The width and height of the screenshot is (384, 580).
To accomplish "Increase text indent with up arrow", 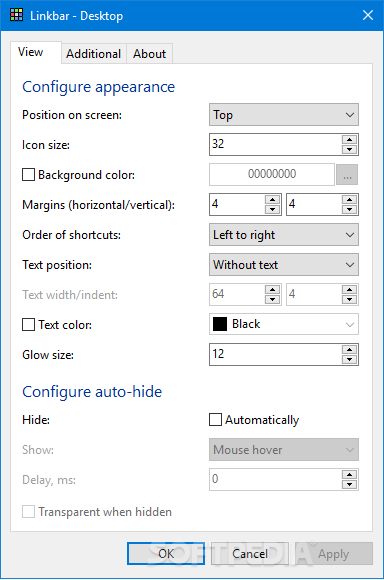I will [349, 290].
